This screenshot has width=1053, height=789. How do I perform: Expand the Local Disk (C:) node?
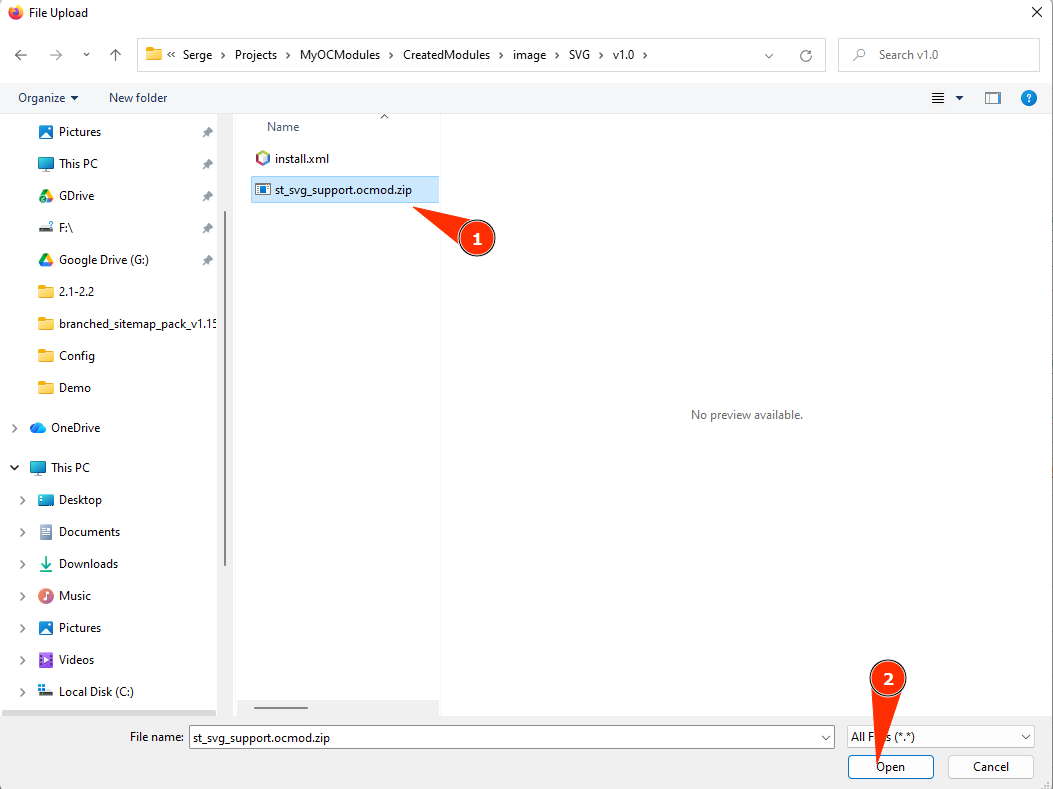[22, 692]
